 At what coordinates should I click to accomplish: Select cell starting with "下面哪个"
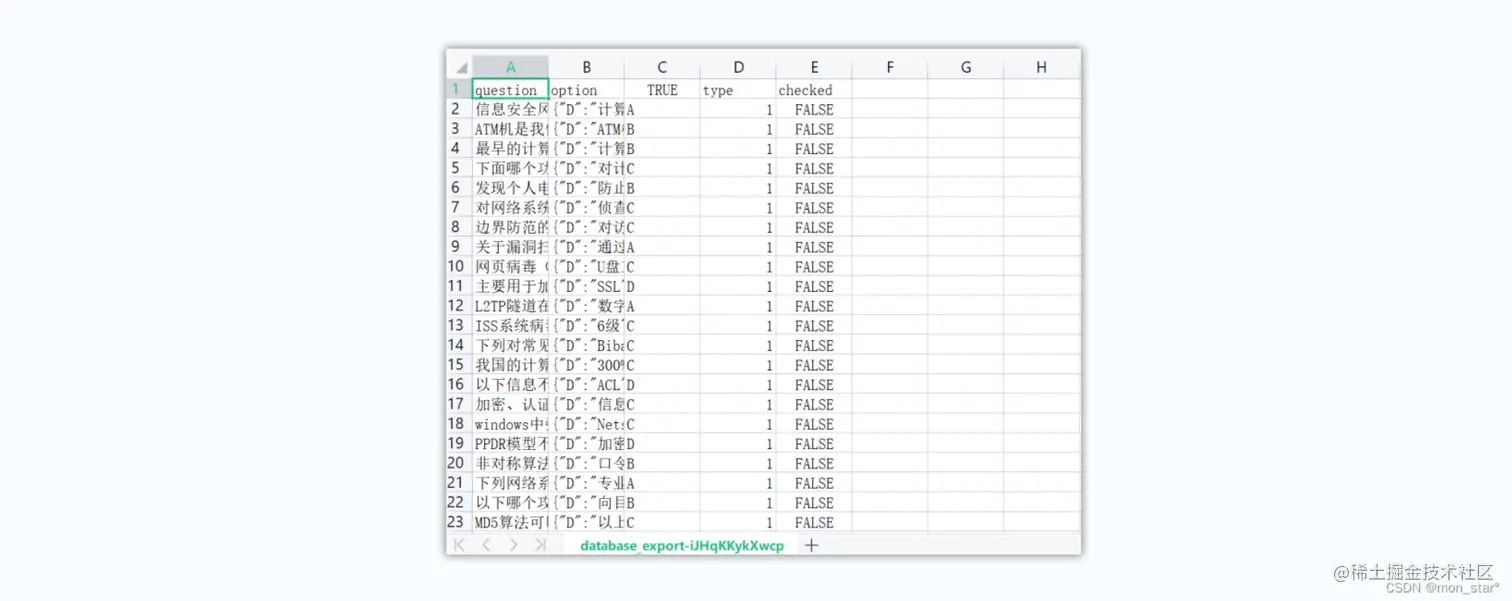[510, 168]
